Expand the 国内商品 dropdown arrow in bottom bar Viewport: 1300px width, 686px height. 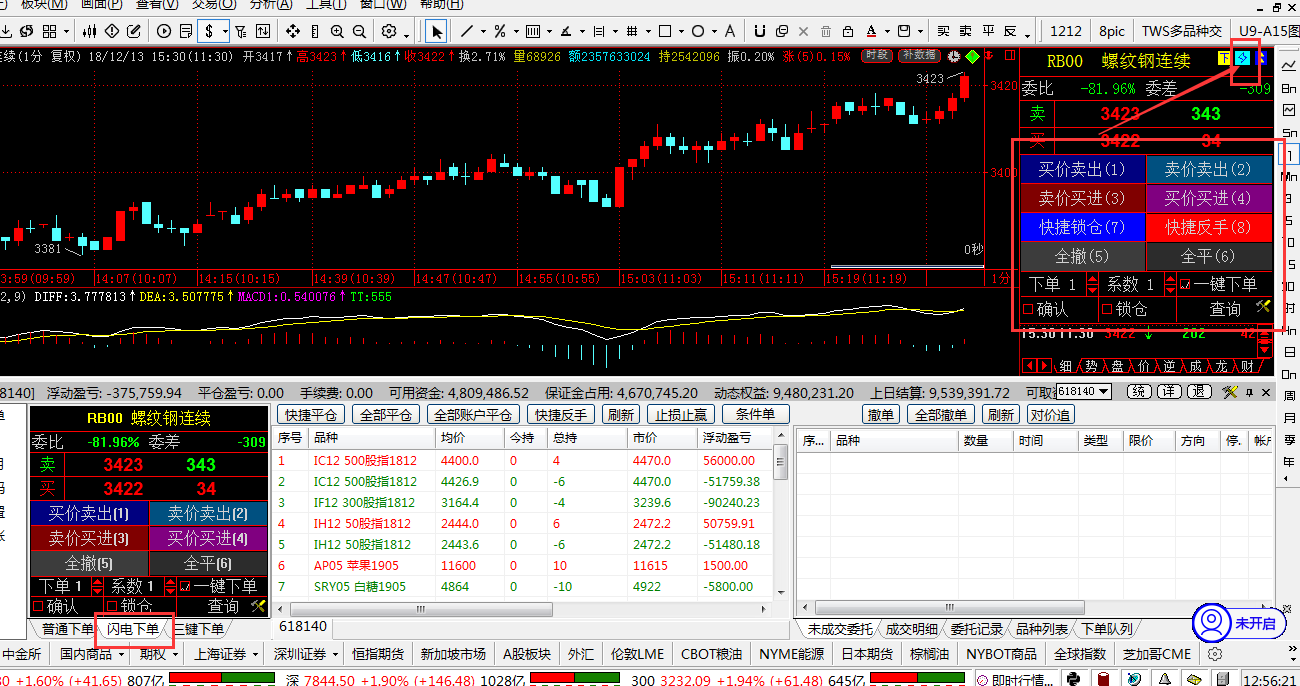[121, 655]
